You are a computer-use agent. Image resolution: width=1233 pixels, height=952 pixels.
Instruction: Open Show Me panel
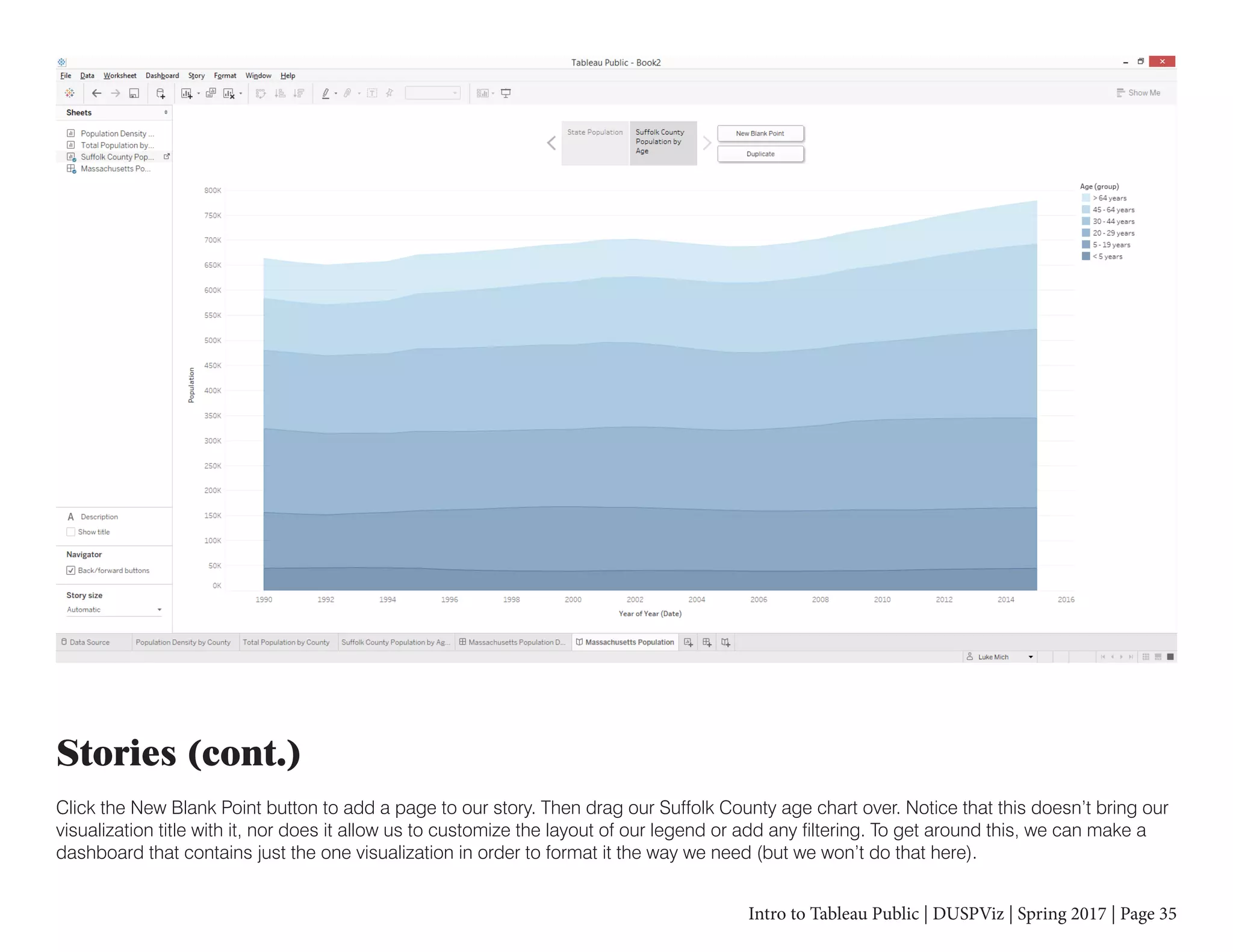[1138, 93]
